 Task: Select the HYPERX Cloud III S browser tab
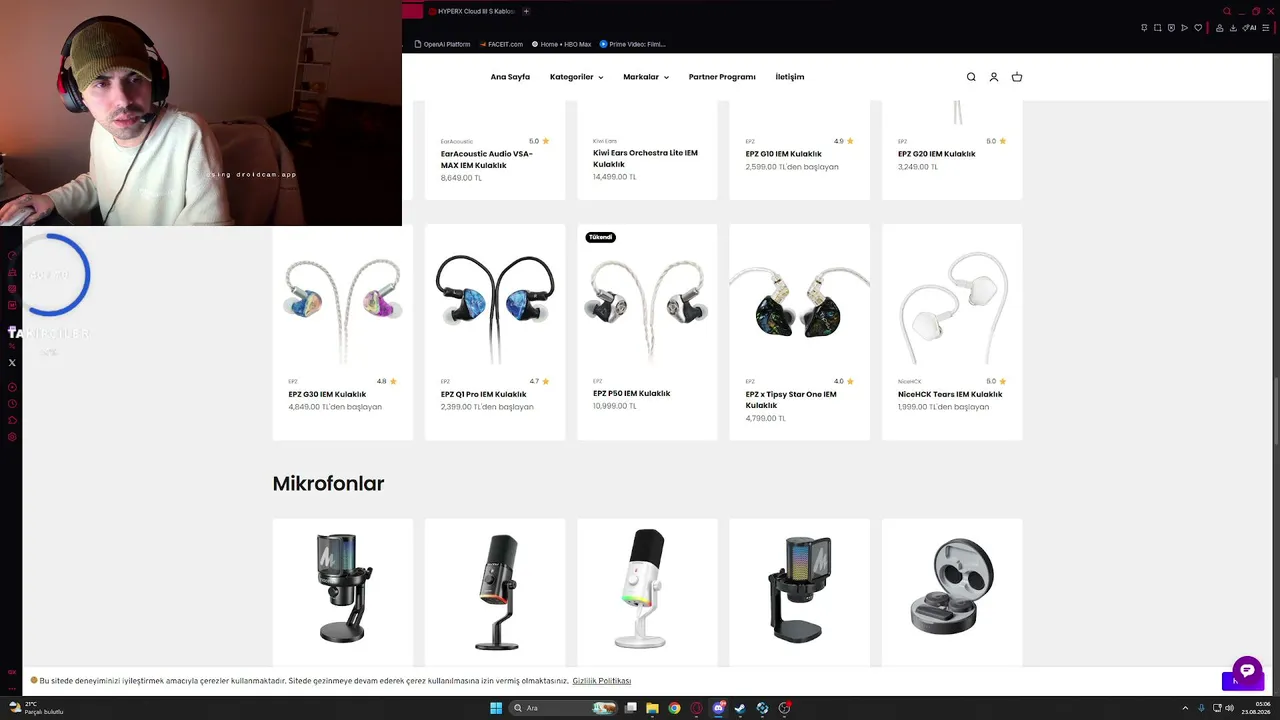tap(470, 11)
